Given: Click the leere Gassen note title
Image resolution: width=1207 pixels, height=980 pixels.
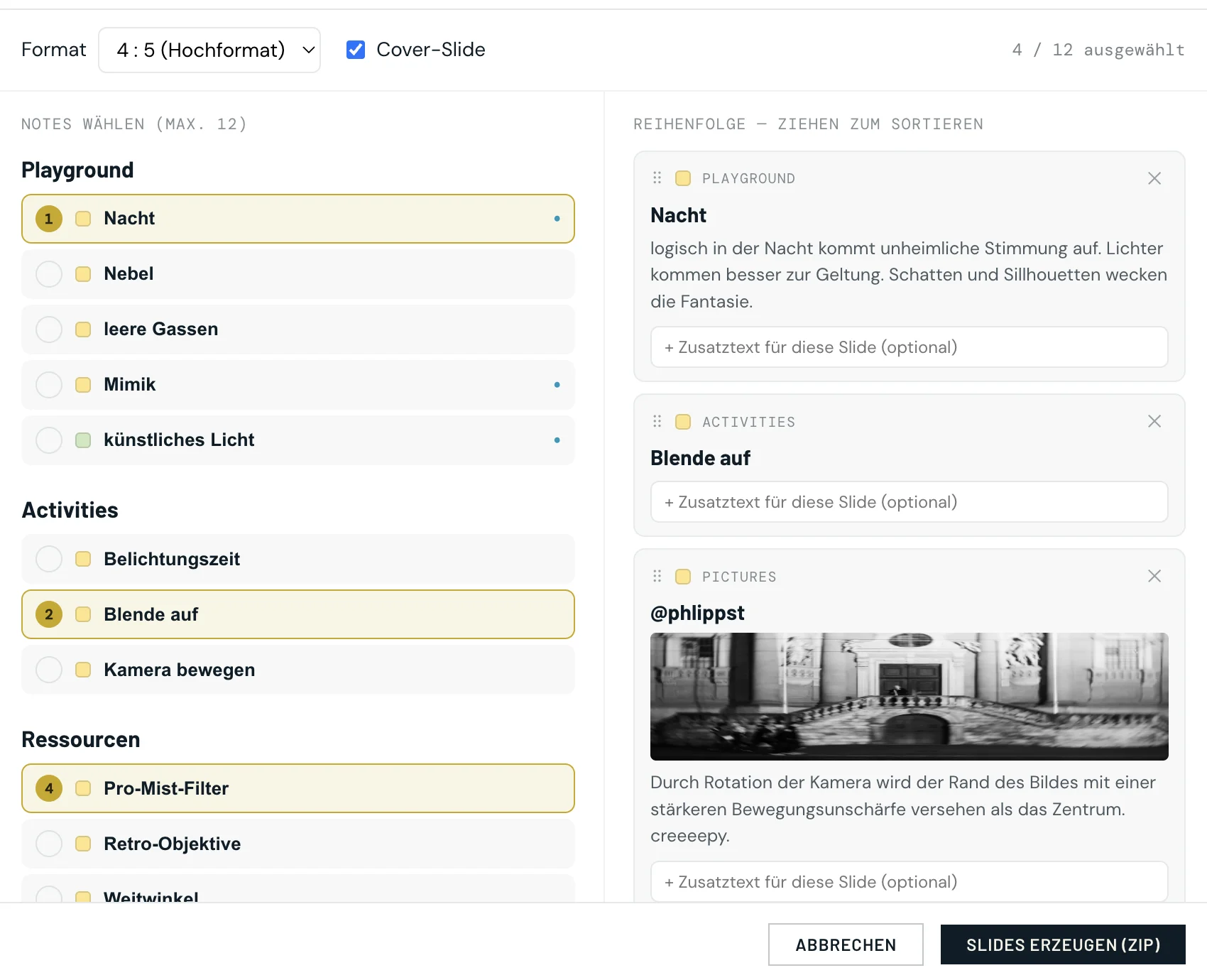Looking at the screenshot, I should point(161,330).
